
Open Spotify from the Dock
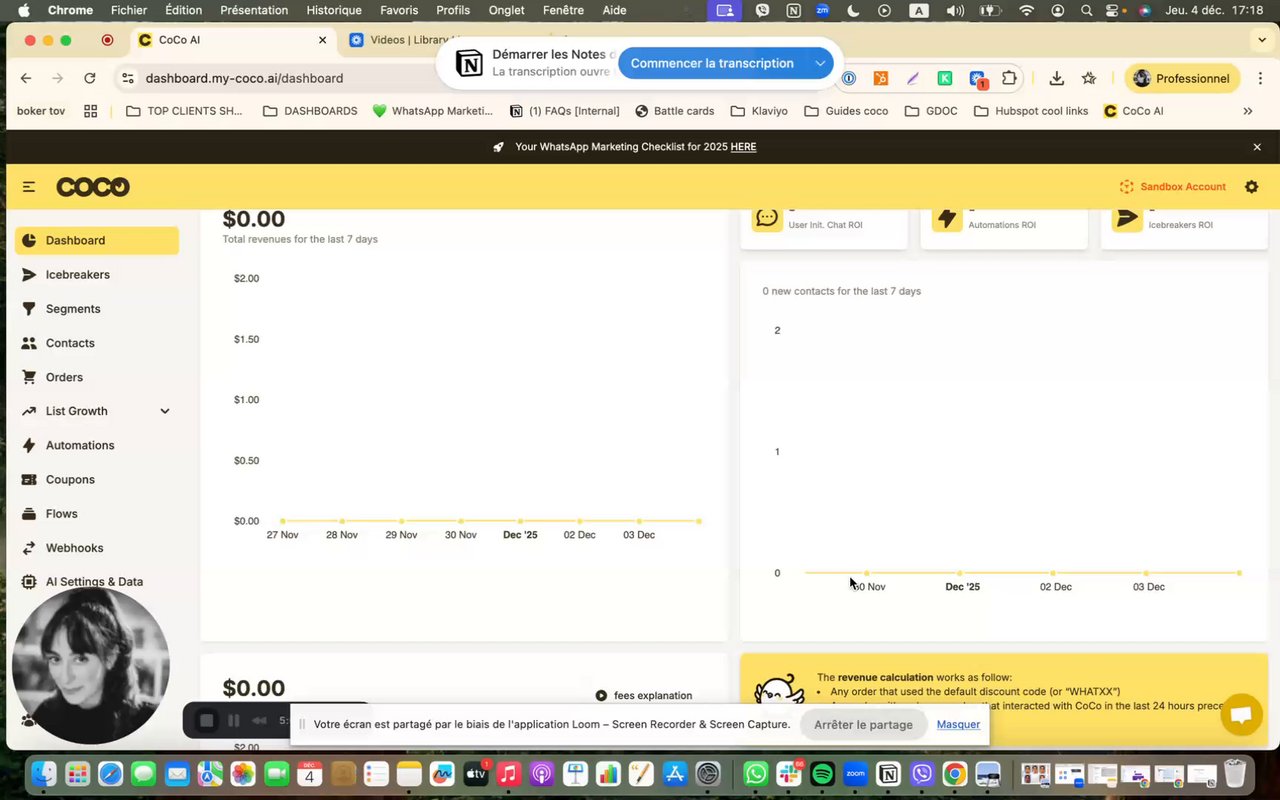coord(822,774)
